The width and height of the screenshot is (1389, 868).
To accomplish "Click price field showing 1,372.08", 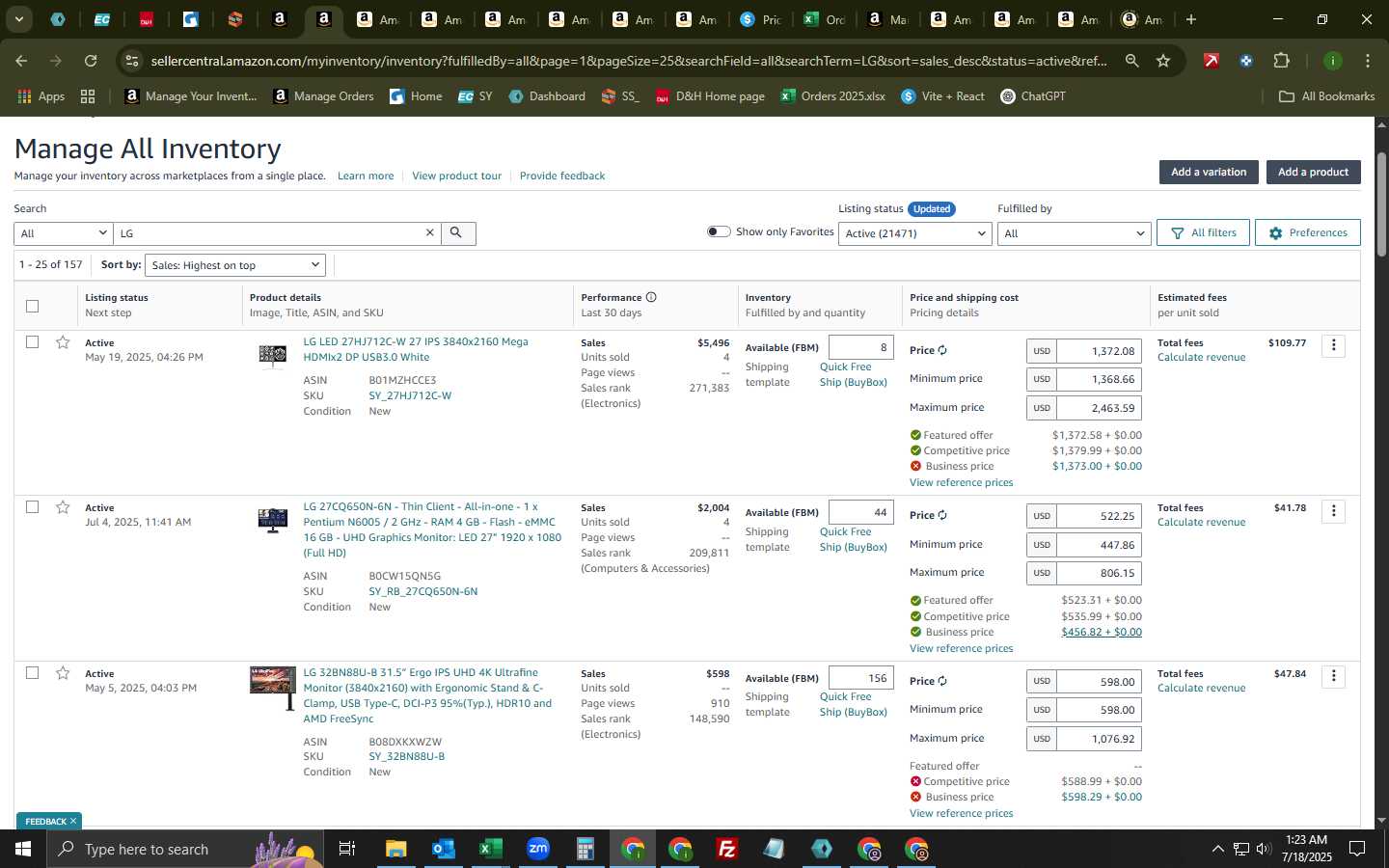I will 1100,351.
